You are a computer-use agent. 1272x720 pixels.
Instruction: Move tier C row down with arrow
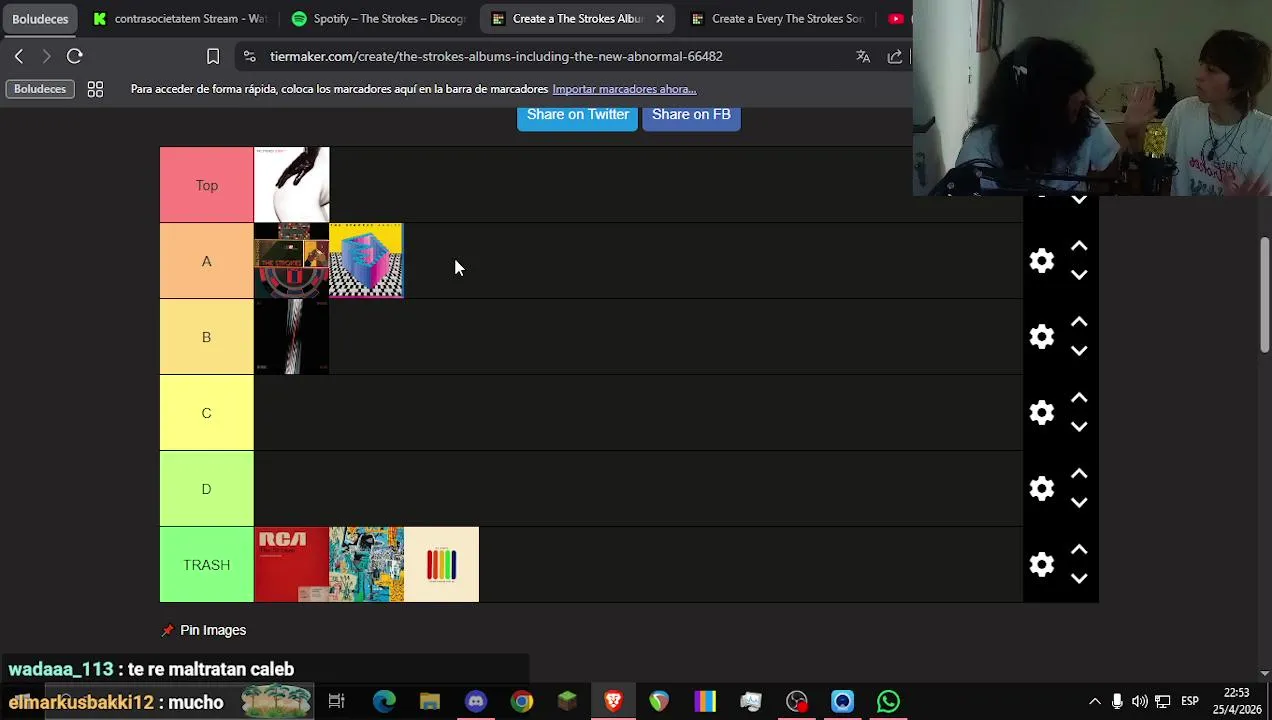[x=1079, y=427]
